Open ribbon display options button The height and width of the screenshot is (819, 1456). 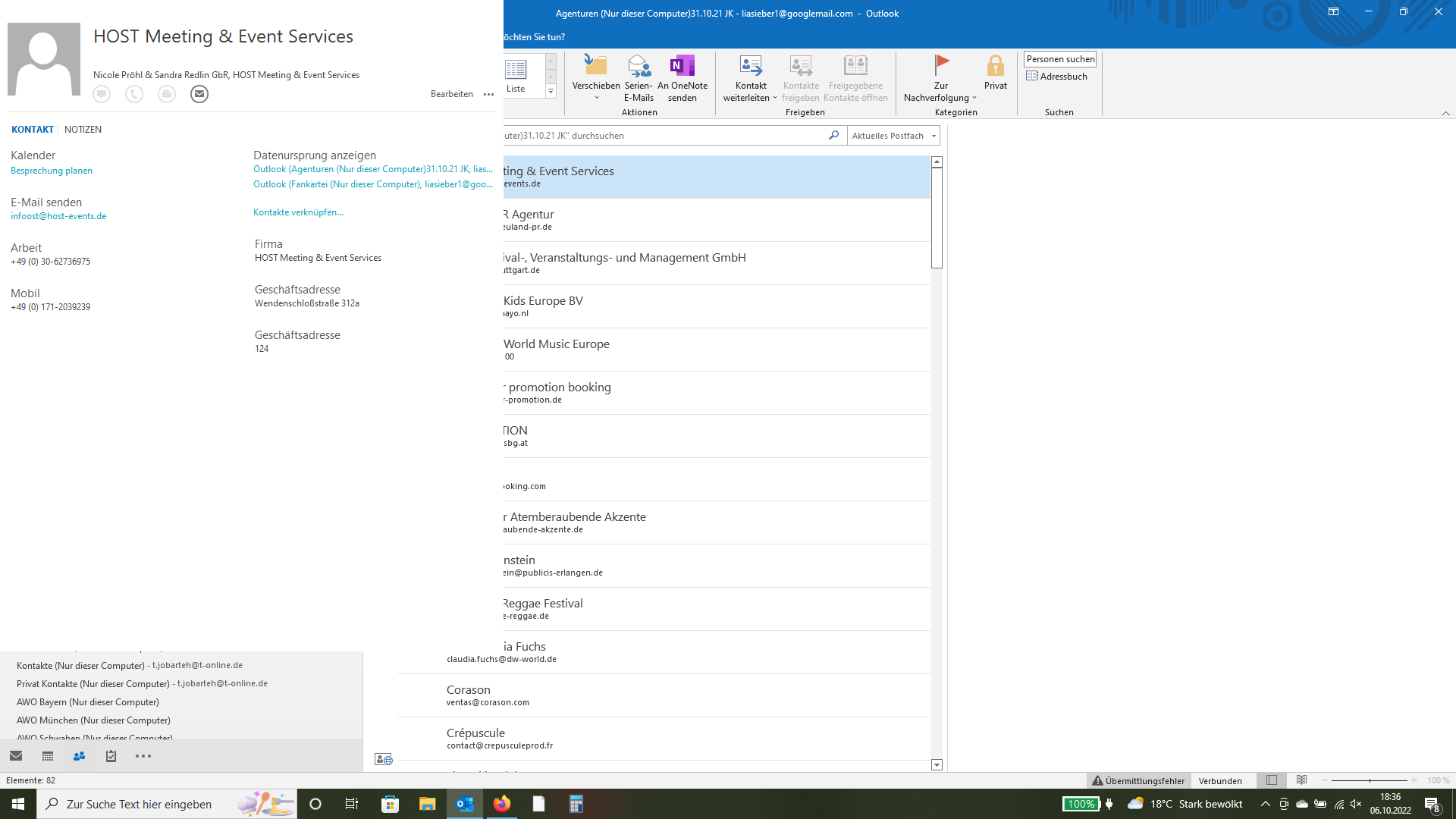[x=1333, y=12]
